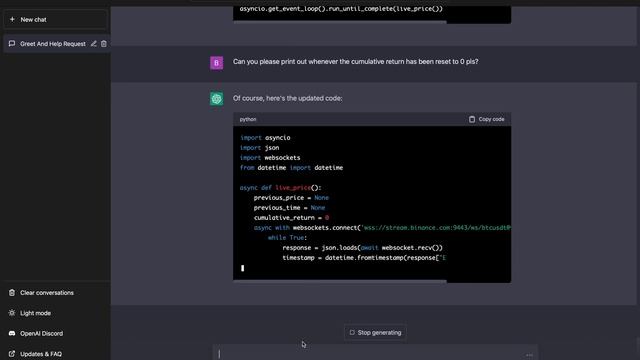Viewport: 640px width, 360px height.
Task: Click the Discord logo icon
Action: click(12, 333)
